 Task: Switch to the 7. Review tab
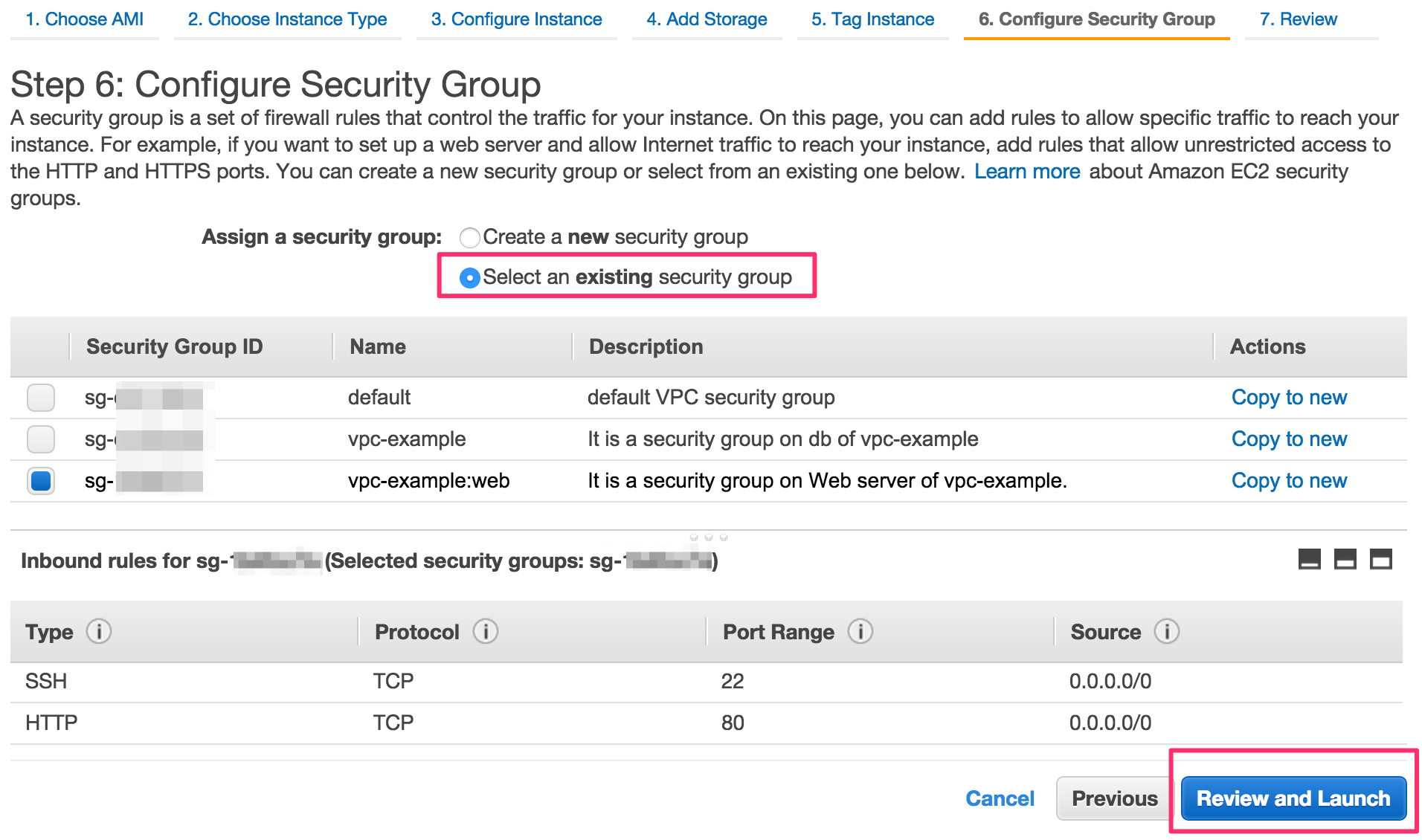(x=1298, y=19)
